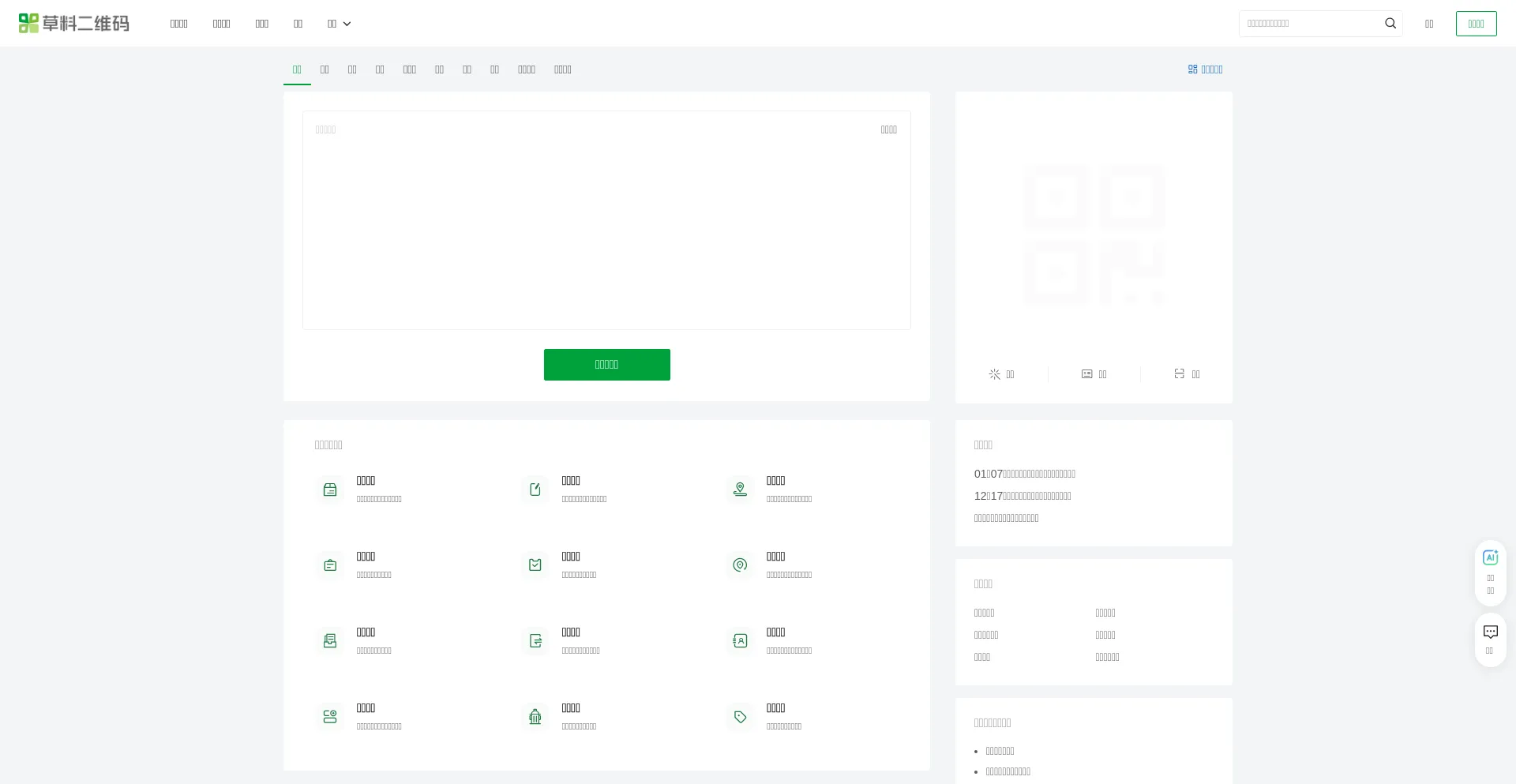The image size is (1516, 784).
Task: Click the map pin location scenario icon
Action: click(x=740, y=490)
